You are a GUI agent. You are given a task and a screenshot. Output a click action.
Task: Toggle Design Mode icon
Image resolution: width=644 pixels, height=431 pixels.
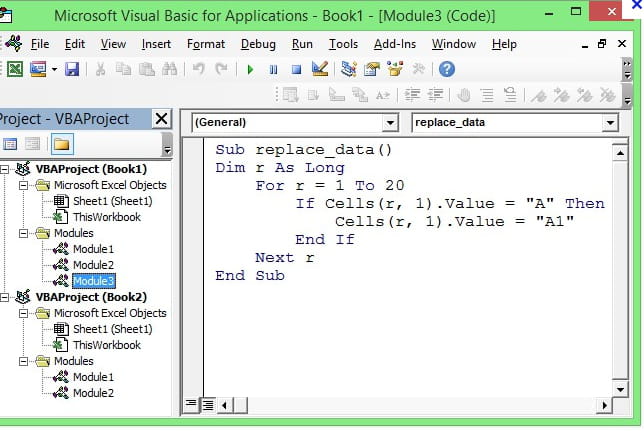[320, 69]
